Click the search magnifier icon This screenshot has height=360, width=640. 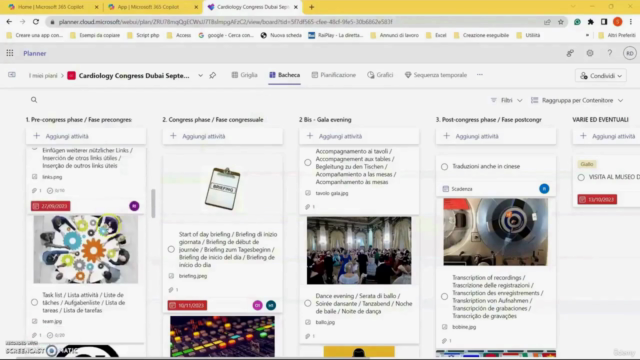(34, 100)
